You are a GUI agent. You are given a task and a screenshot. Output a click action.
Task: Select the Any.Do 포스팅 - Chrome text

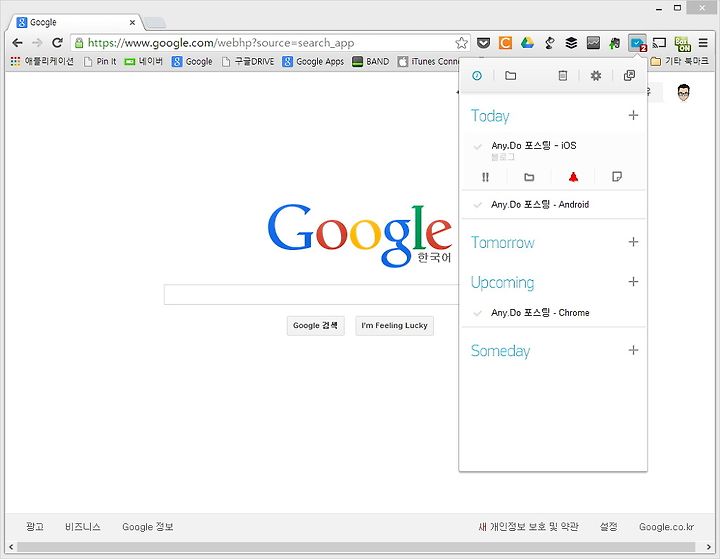540,313
